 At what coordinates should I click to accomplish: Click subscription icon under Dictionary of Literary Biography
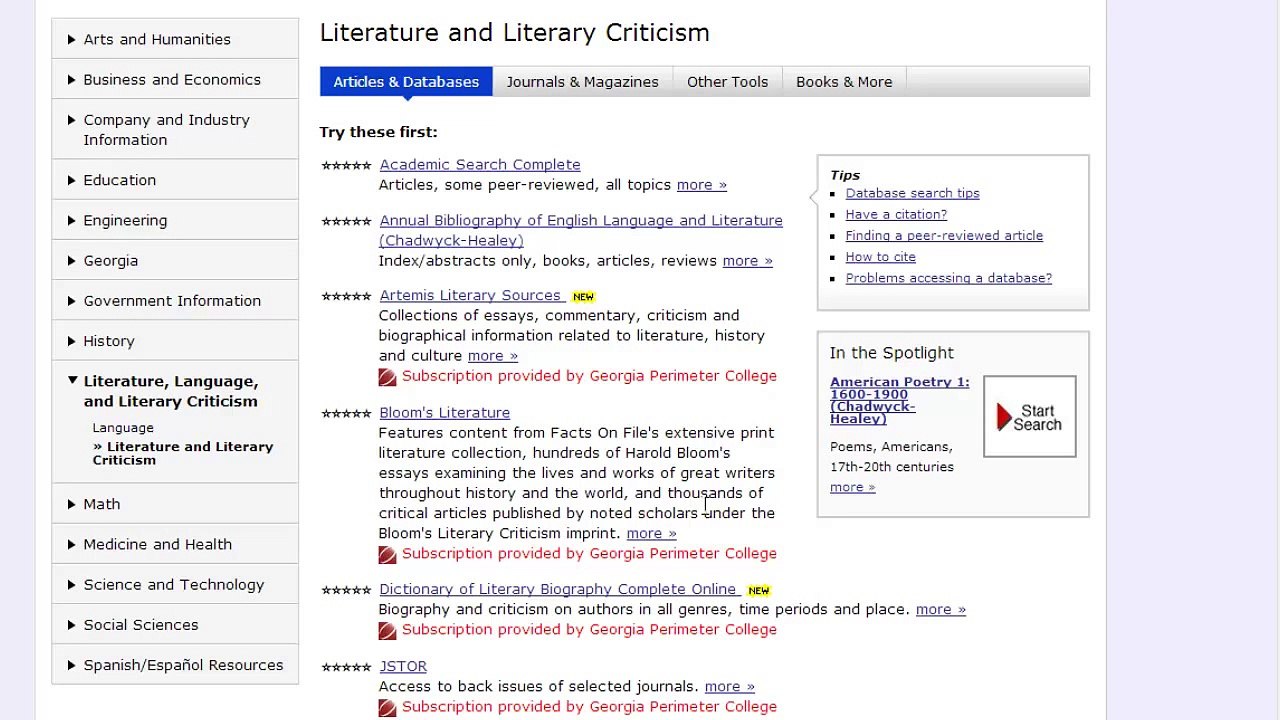click(x=387, y=630)
